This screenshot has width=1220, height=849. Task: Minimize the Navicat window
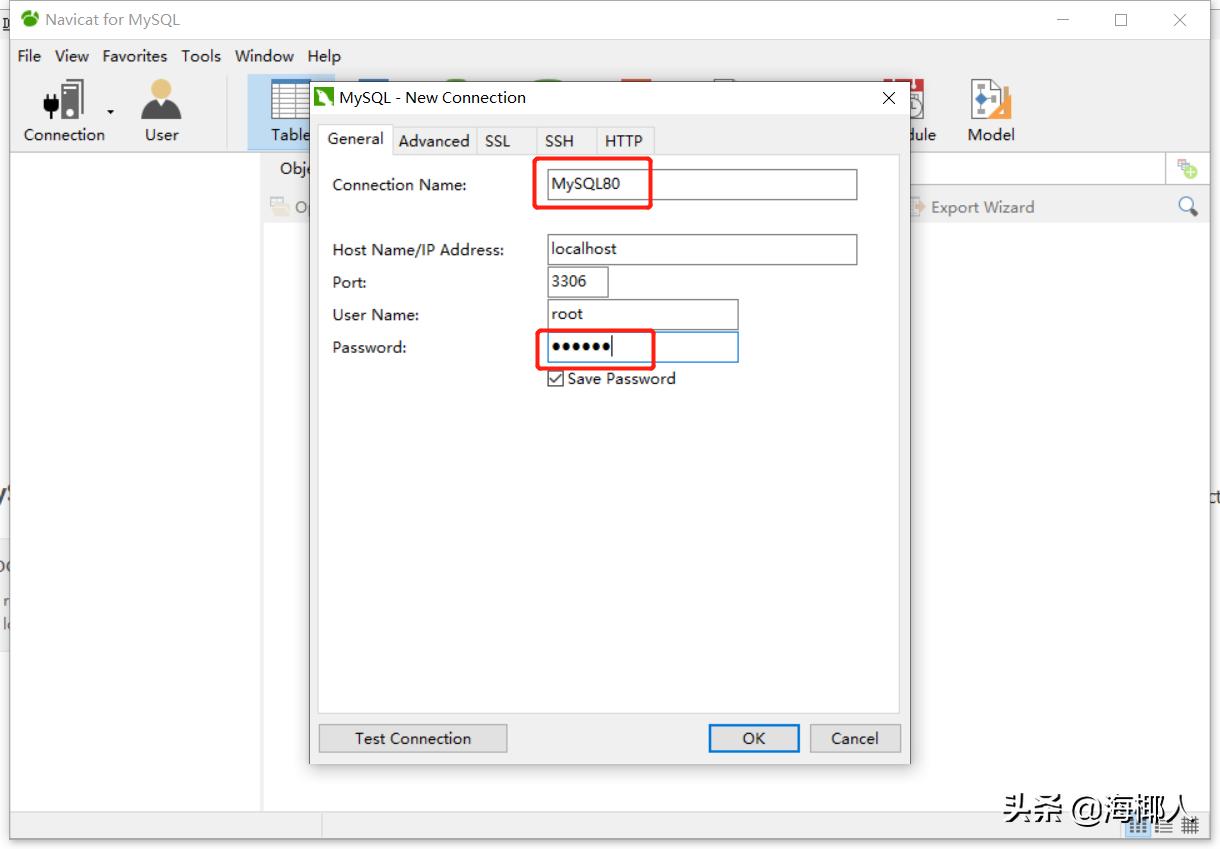tap(1062, 20)
